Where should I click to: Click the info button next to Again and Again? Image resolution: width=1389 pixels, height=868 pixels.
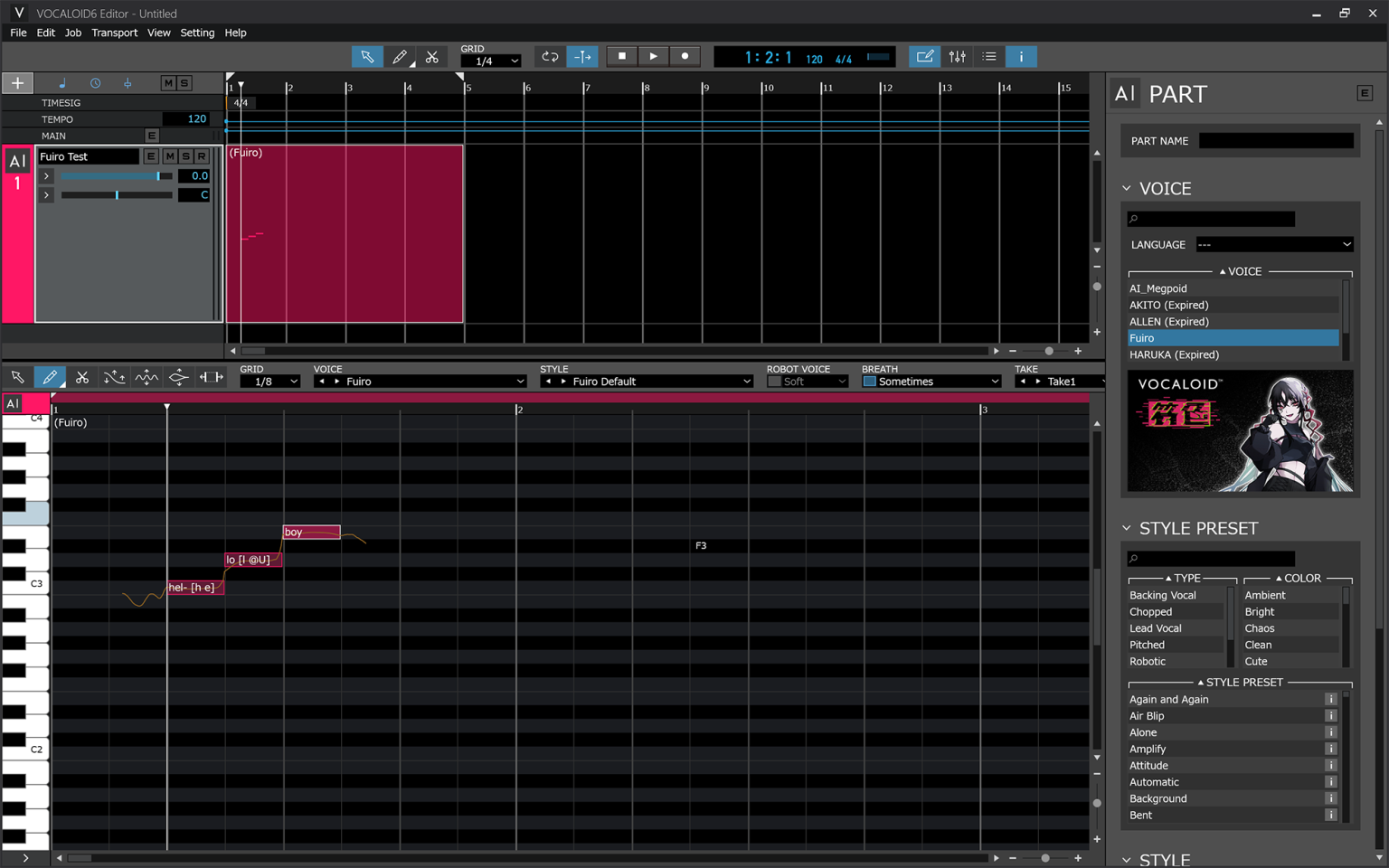pos(1330,699)
